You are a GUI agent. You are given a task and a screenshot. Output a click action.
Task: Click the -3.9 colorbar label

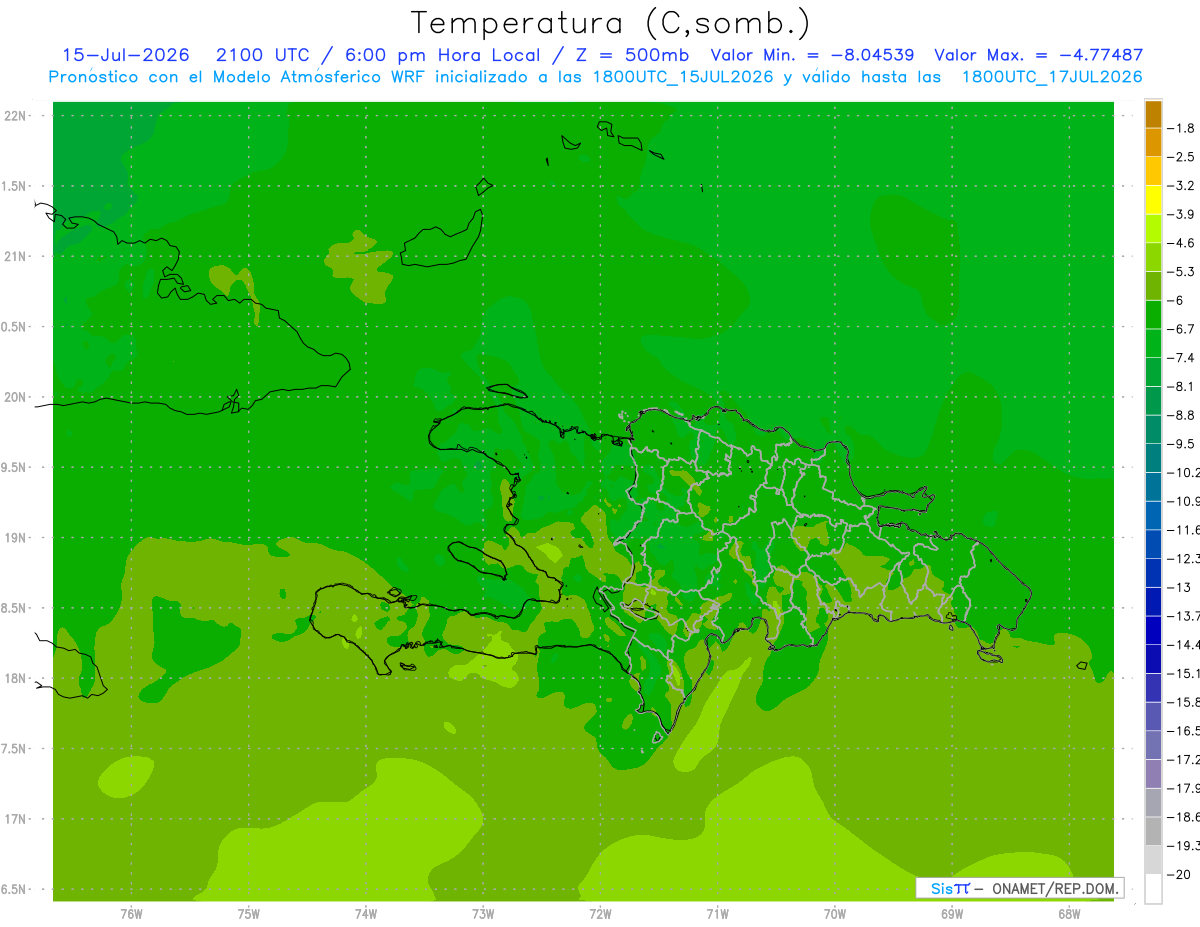(x=1181, y=214)
